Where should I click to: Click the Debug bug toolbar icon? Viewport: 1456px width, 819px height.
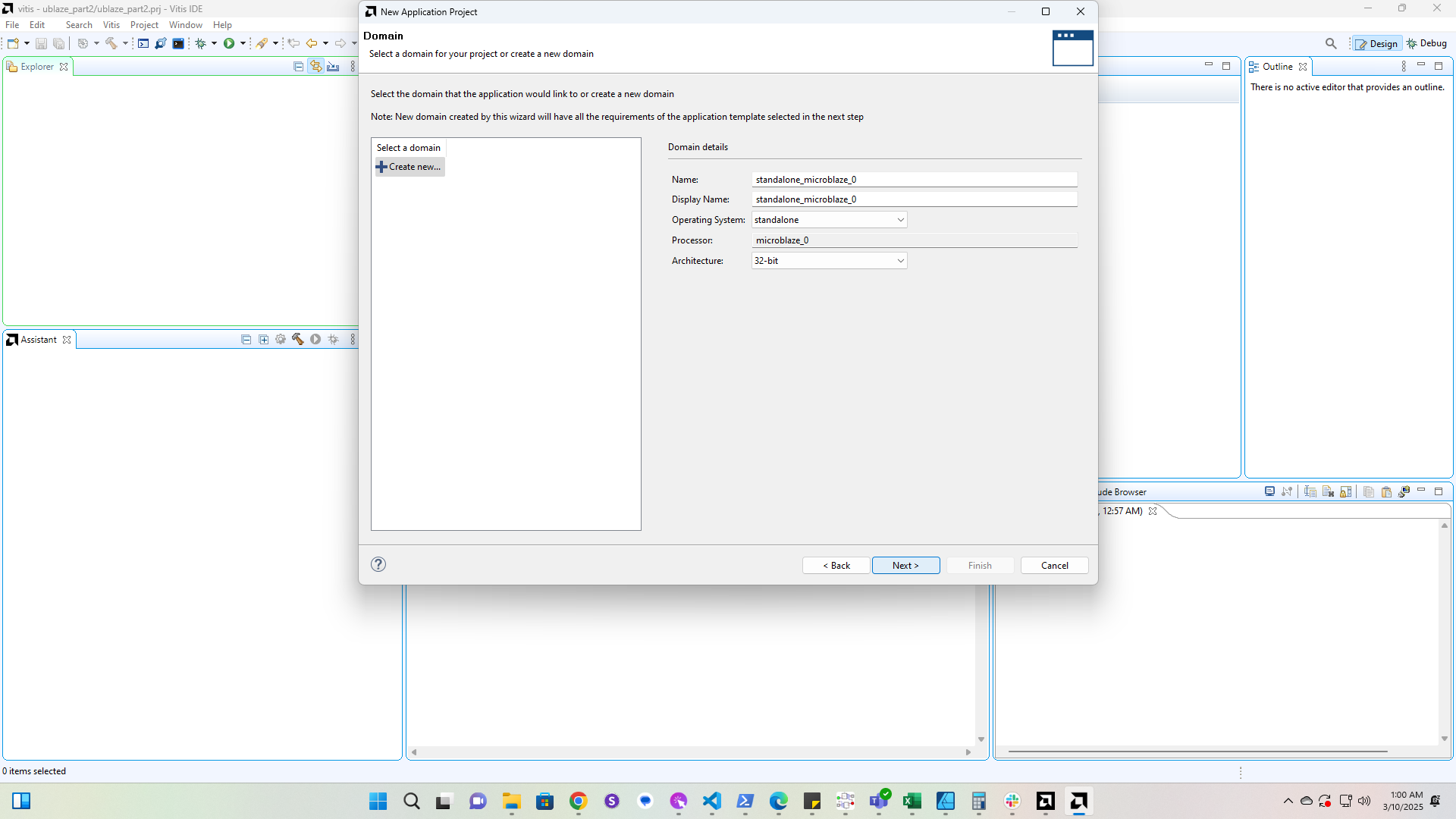200,43
